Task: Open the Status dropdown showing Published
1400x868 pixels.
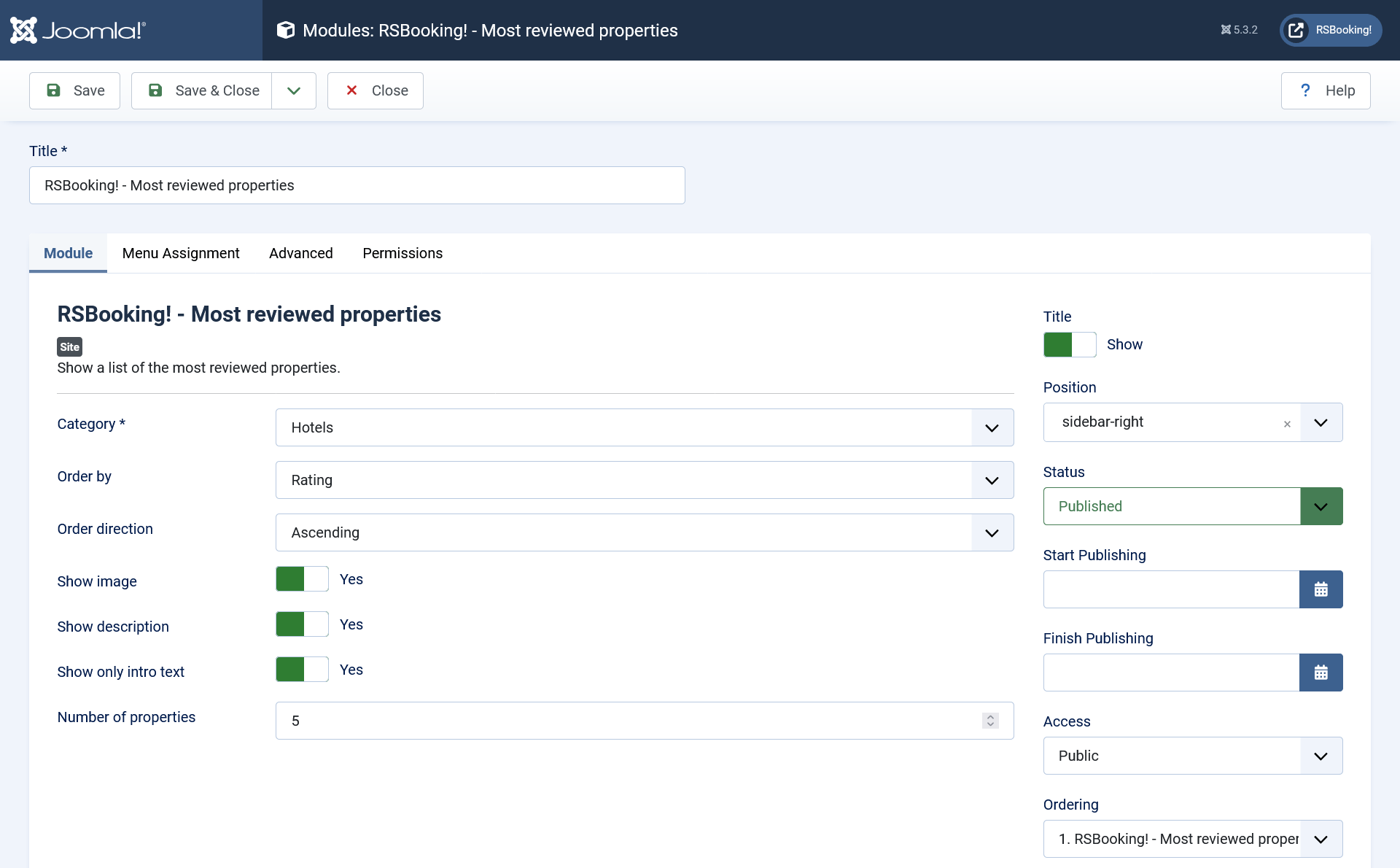Action: (x=1193, y=506)
